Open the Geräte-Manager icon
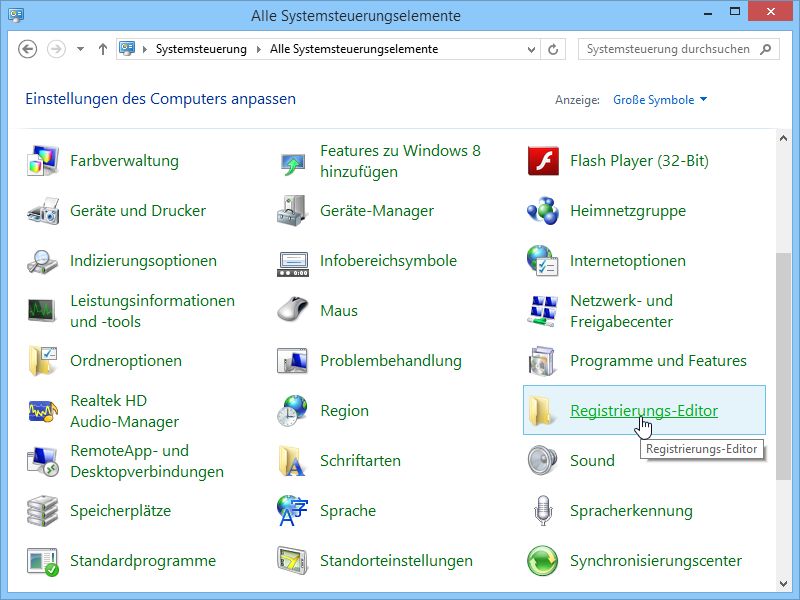 point(293,211)
